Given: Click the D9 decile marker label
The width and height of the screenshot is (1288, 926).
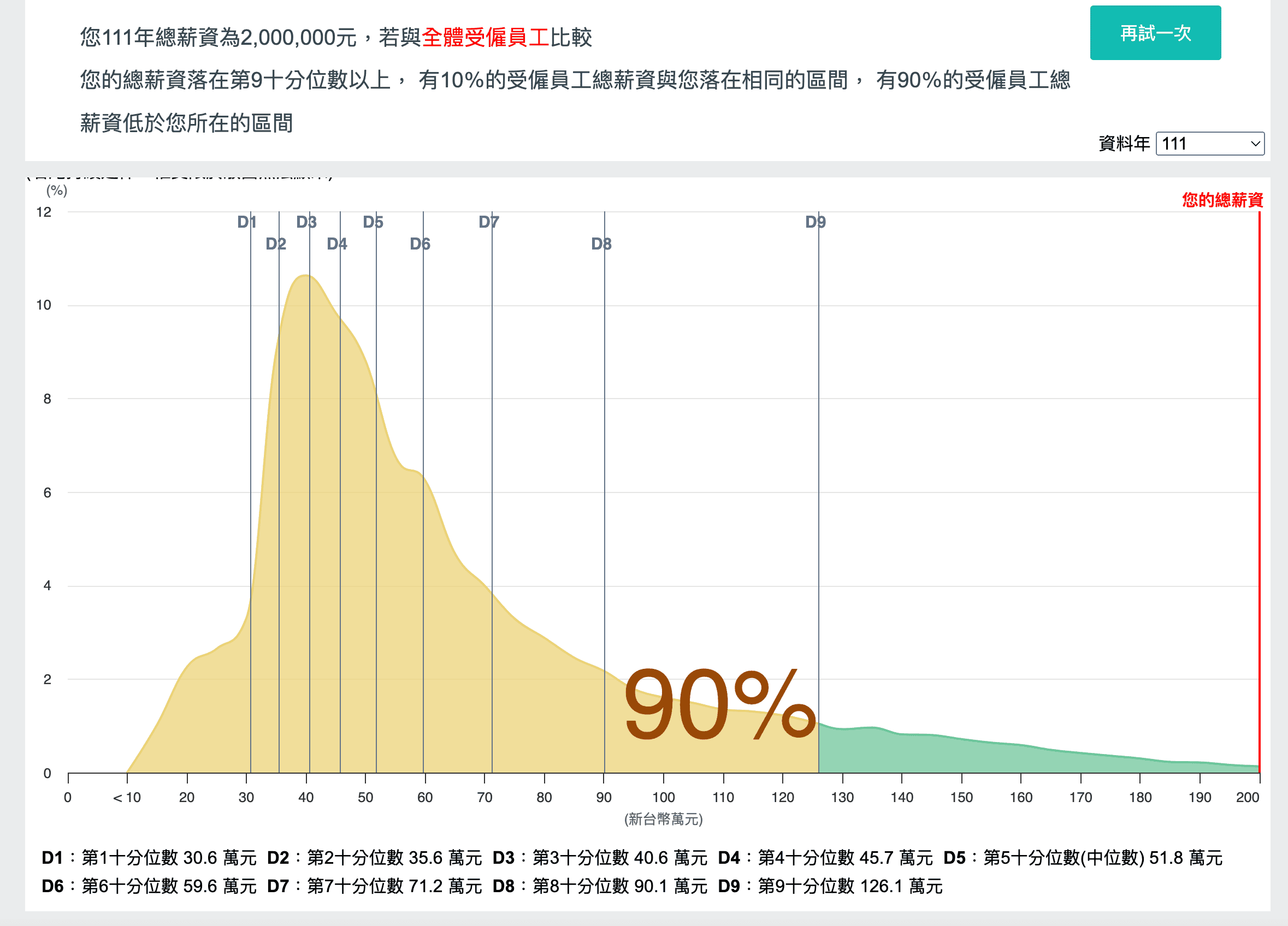Looking at the screenshot, I should [816, 222].
